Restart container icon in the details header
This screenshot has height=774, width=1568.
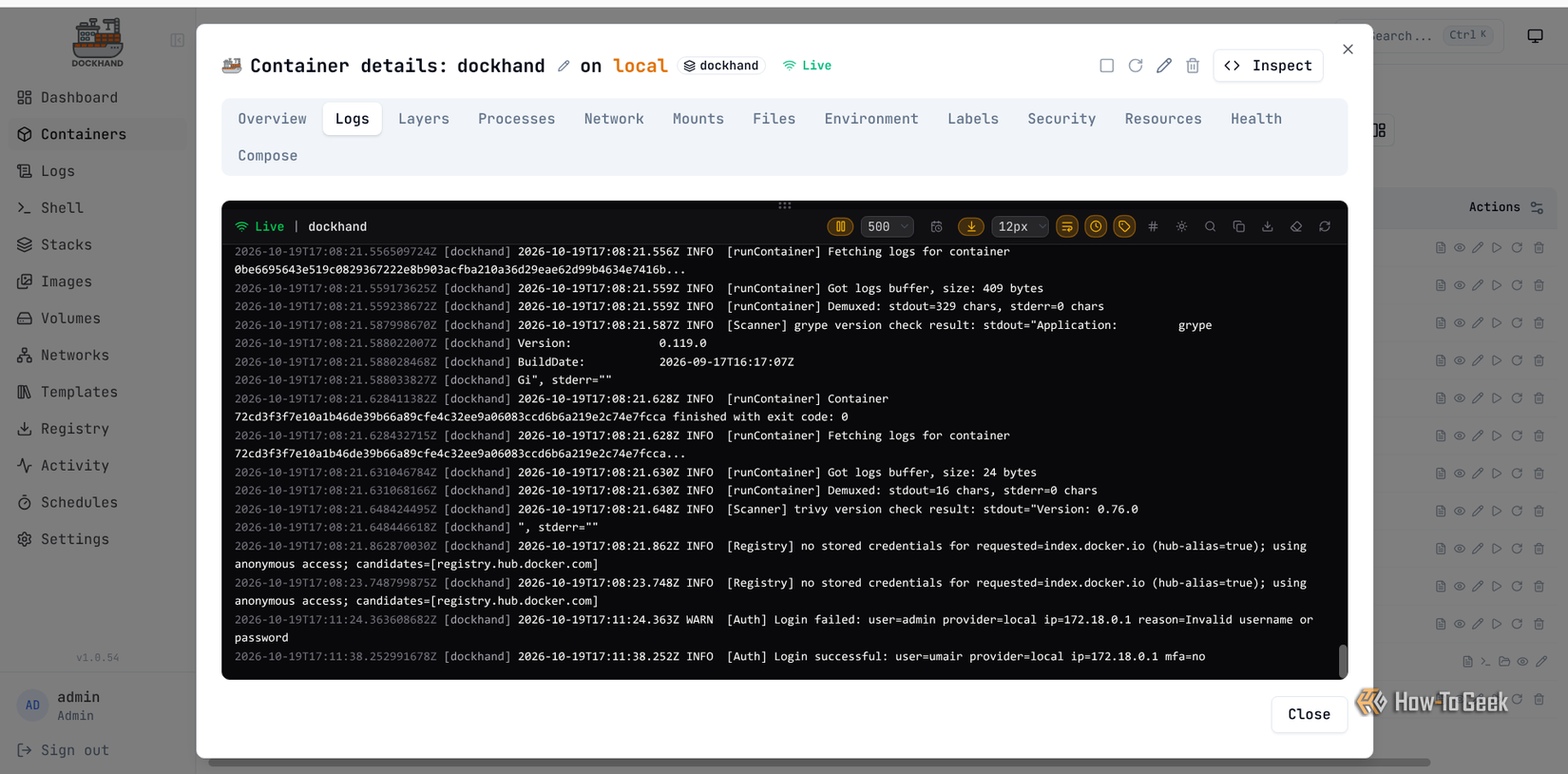coord(1136,66)
